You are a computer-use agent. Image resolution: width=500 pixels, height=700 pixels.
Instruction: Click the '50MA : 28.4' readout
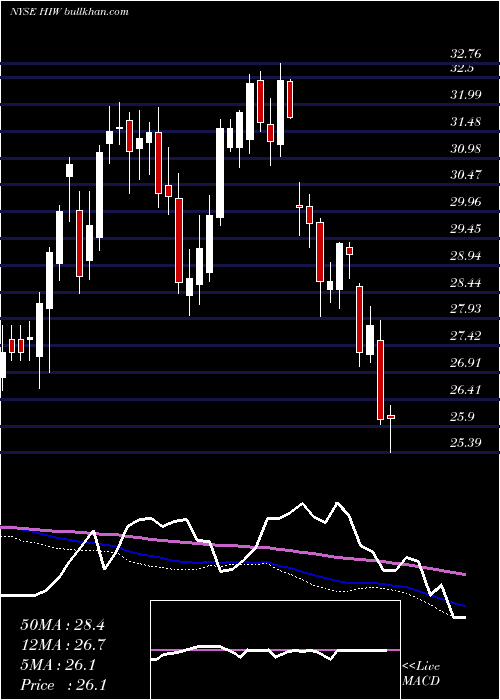click(62, 625)
